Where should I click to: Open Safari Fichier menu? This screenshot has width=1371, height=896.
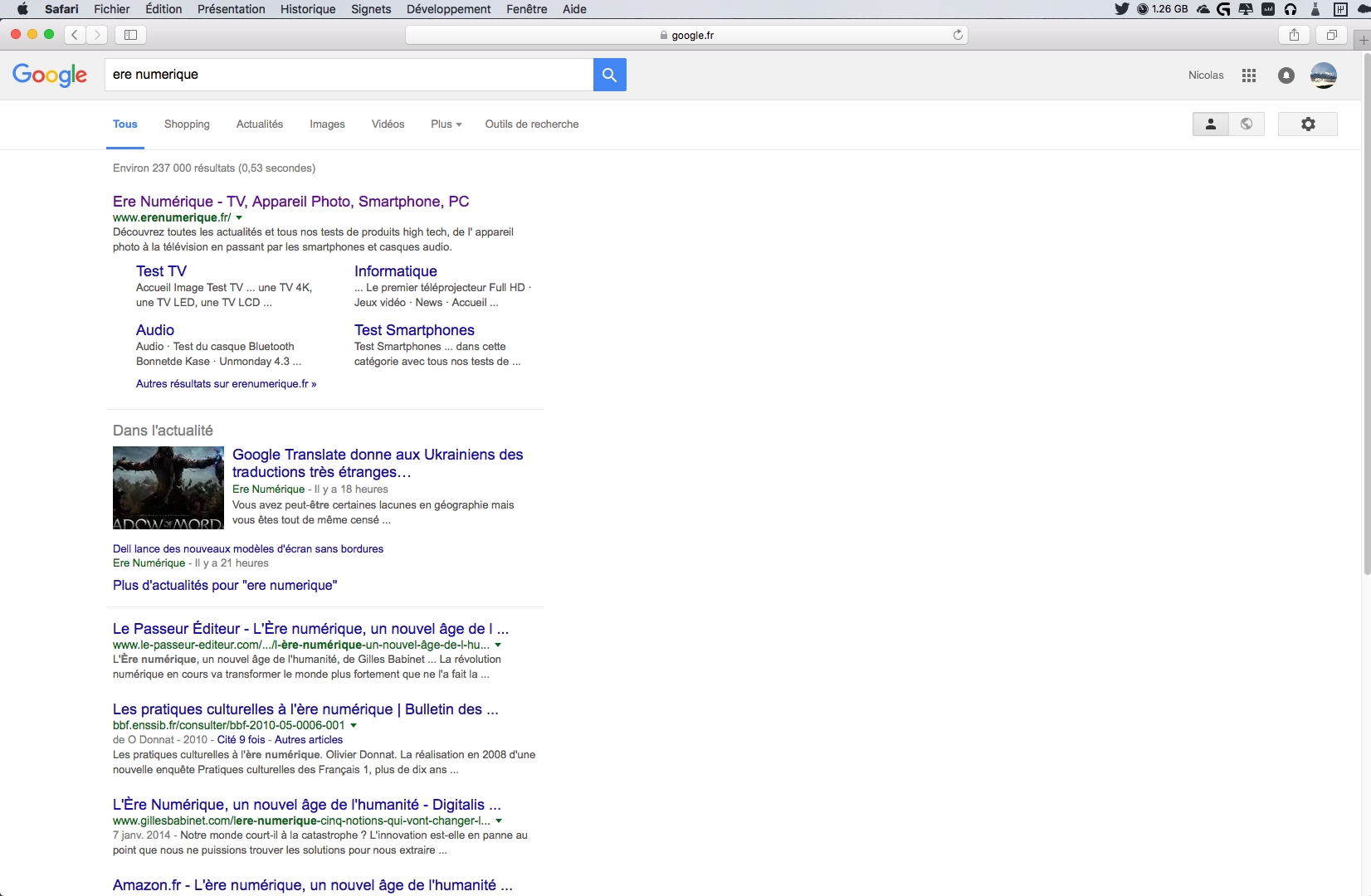(112, 9)
